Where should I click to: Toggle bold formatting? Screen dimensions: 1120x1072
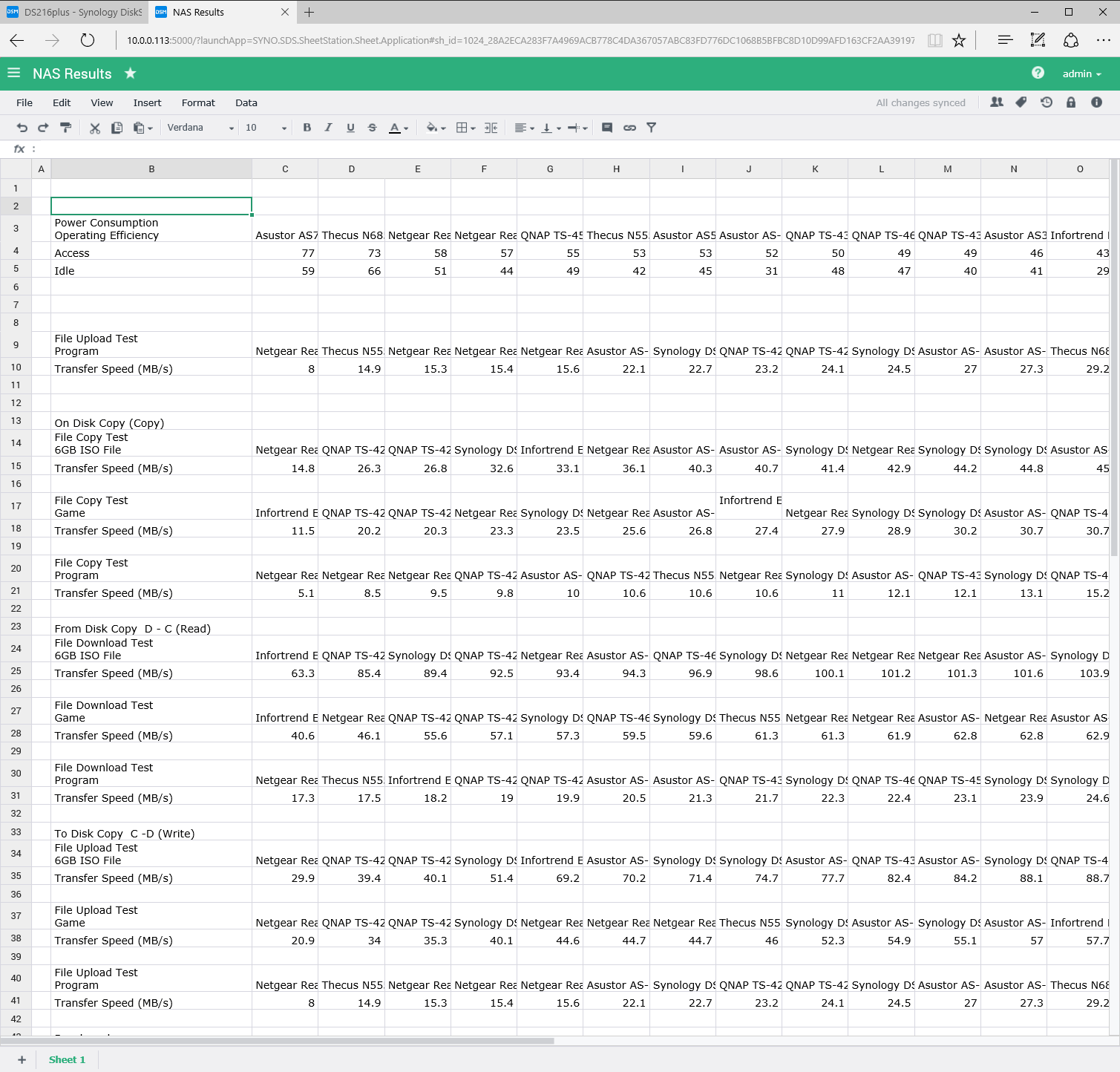(x=307, y=128)
